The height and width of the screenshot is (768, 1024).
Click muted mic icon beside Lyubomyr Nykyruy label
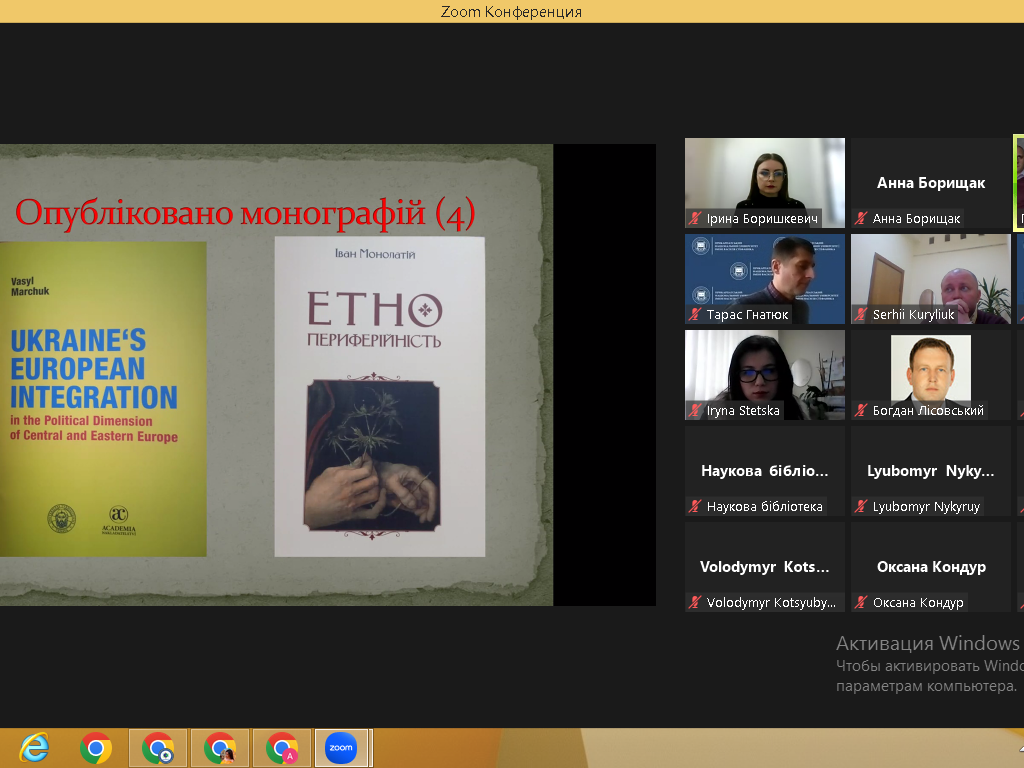(861, 507)
